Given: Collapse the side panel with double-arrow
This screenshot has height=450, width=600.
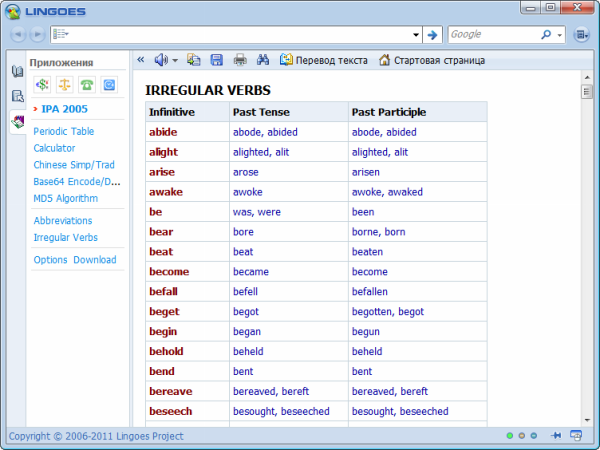Looking at the screenshot, I should coord(140,60).
